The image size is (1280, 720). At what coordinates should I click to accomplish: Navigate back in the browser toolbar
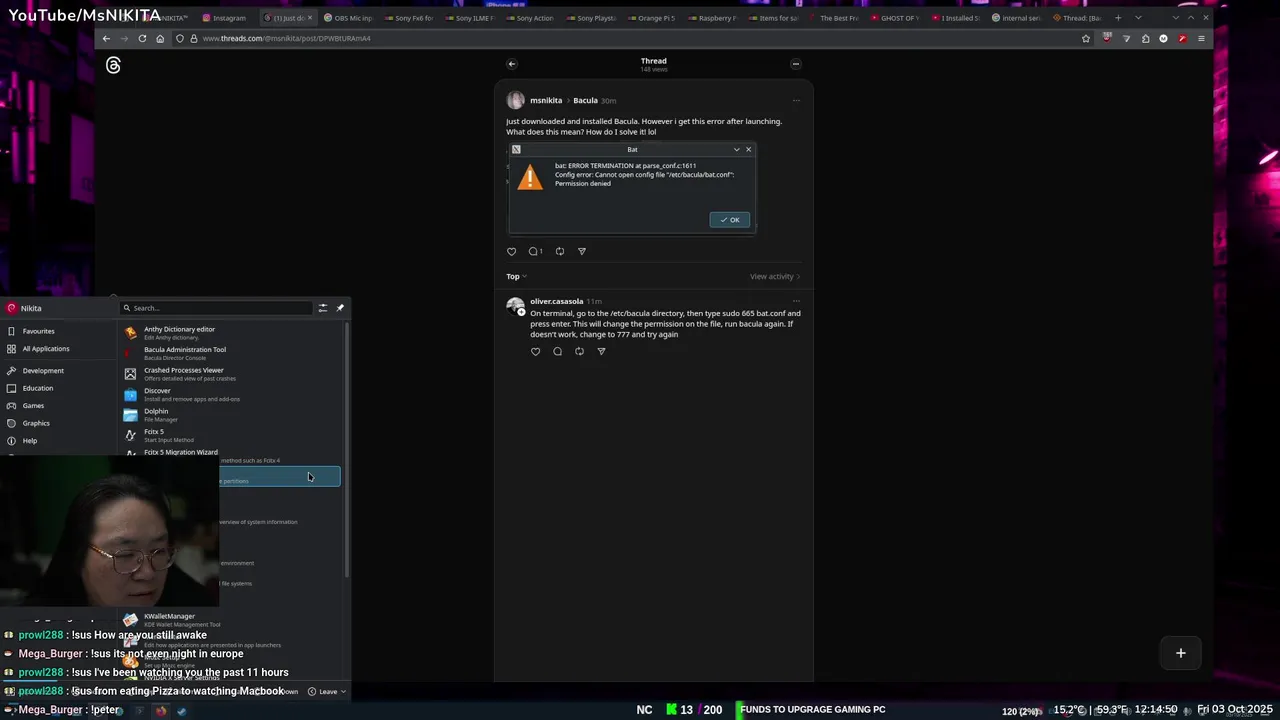pyautogui.click(x=106, y=38)
